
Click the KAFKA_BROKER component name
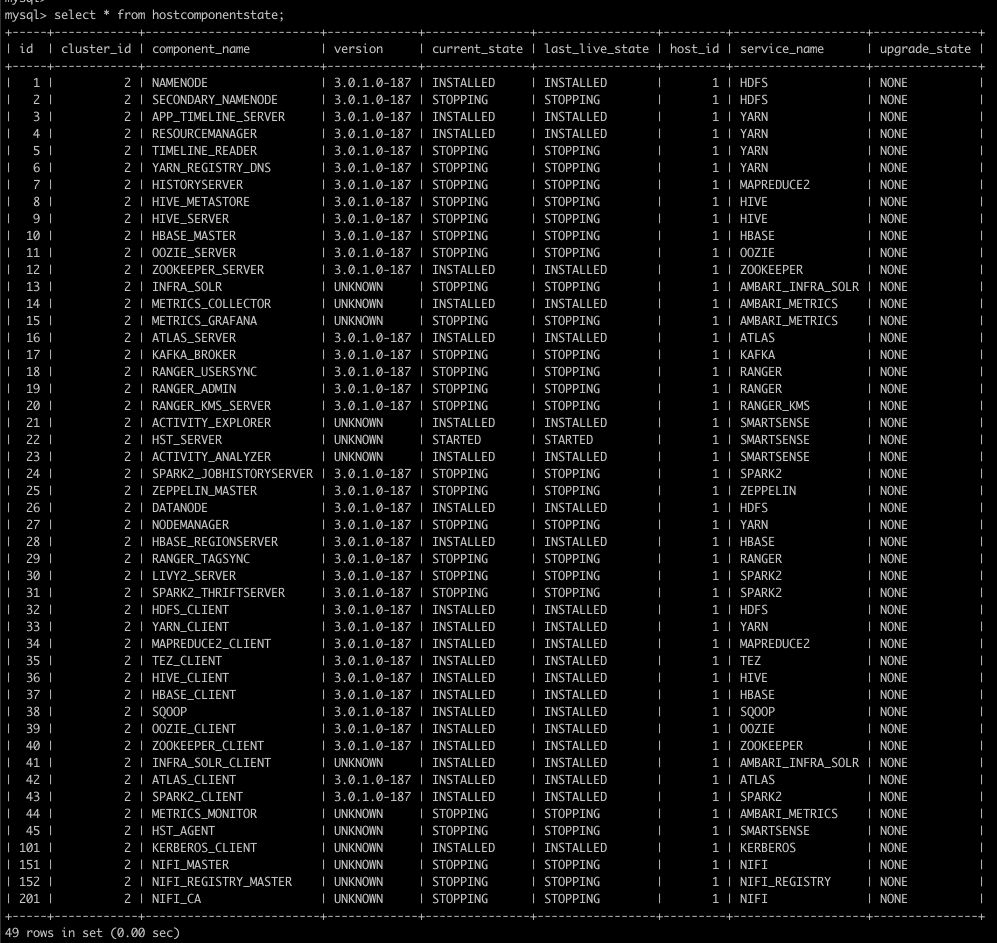(x=194, y=355)
